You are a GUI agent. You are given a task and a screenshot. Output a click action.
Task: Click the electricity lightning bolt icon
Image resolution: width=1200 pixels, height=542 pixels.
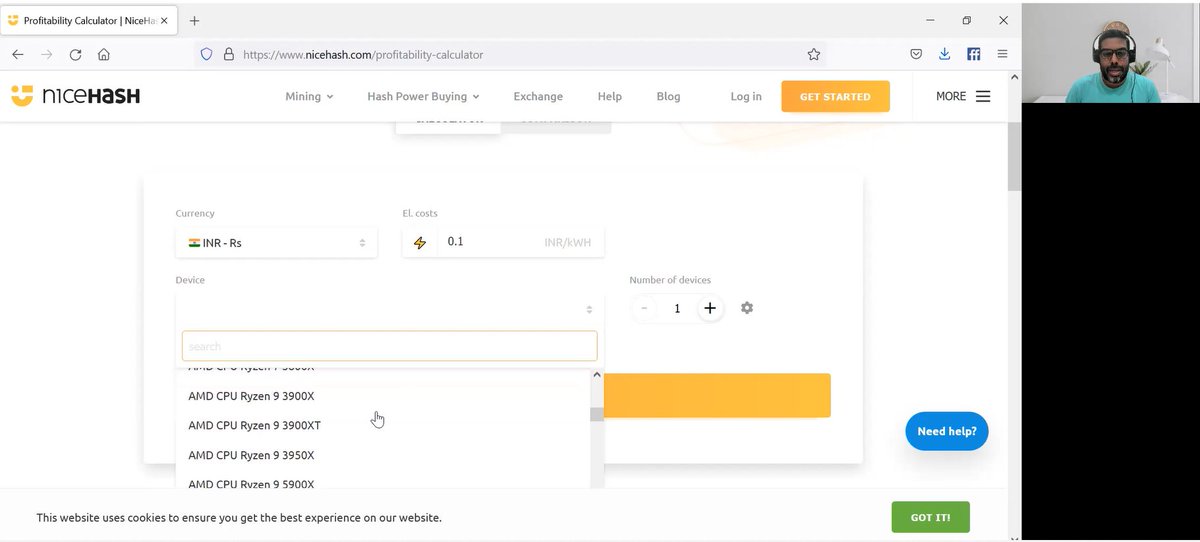click(419, 242)
